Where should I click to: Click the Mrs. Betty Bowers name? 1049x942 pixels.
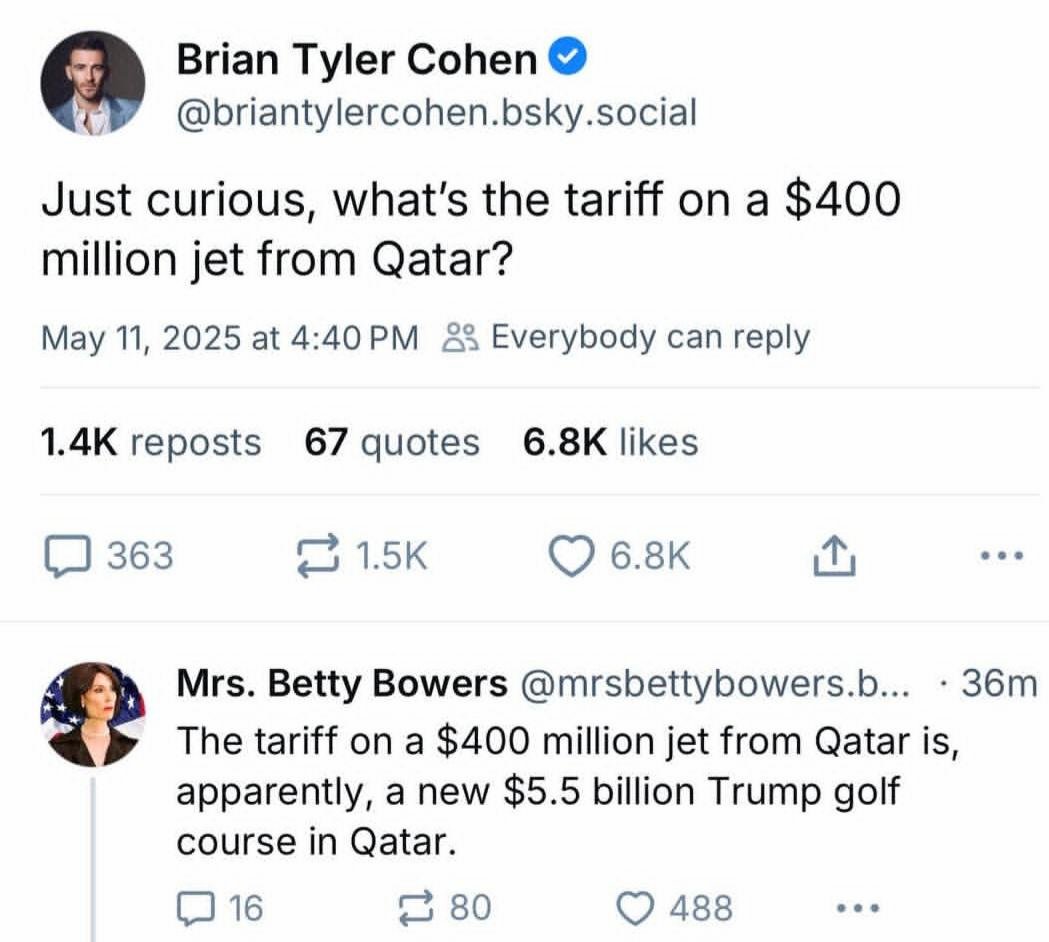(x=342, y=684)
